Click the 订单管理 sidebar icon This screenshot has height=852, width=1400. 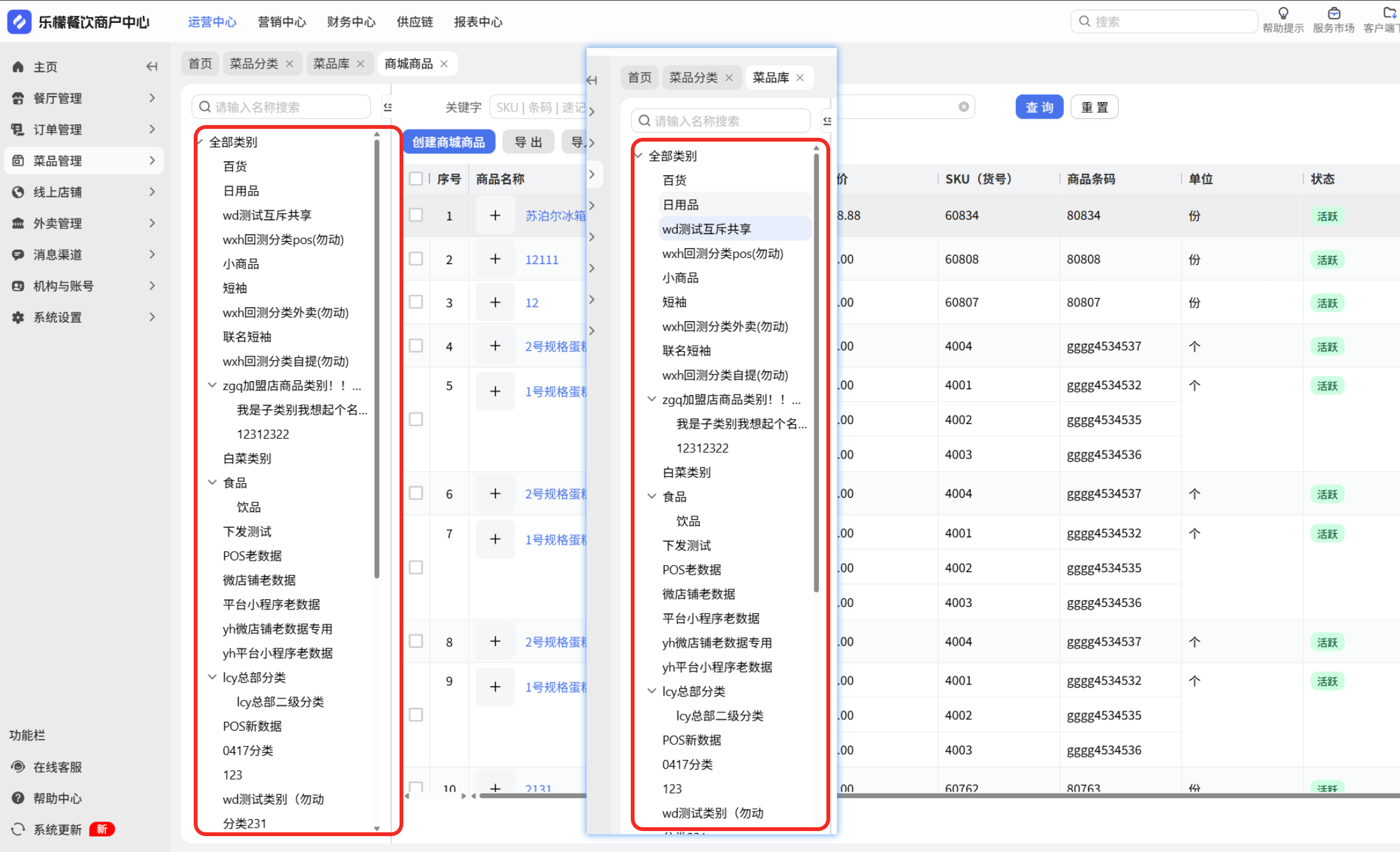pyautogui.click(x=18, y=130)
